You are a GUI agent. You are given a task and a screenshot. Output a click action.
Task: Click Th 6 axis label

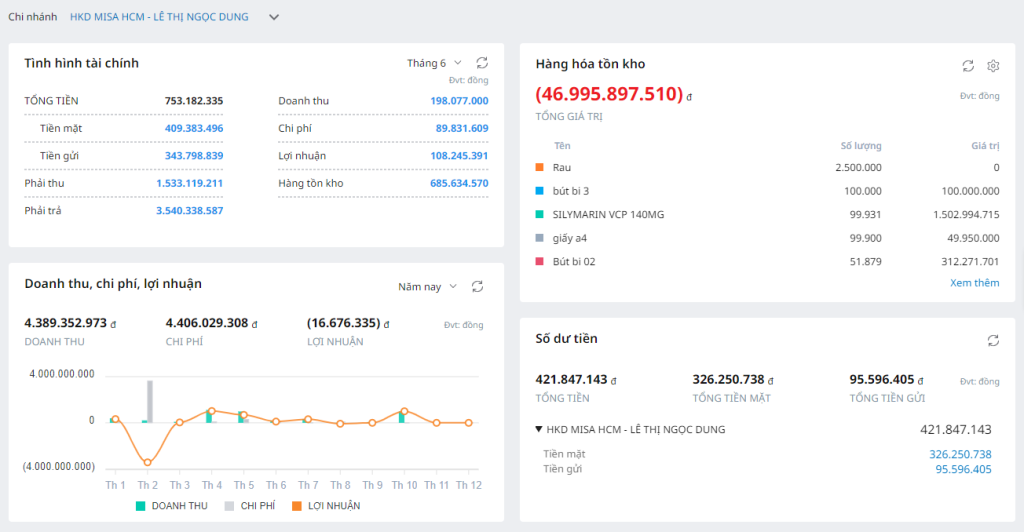click(x=276, y=485)
